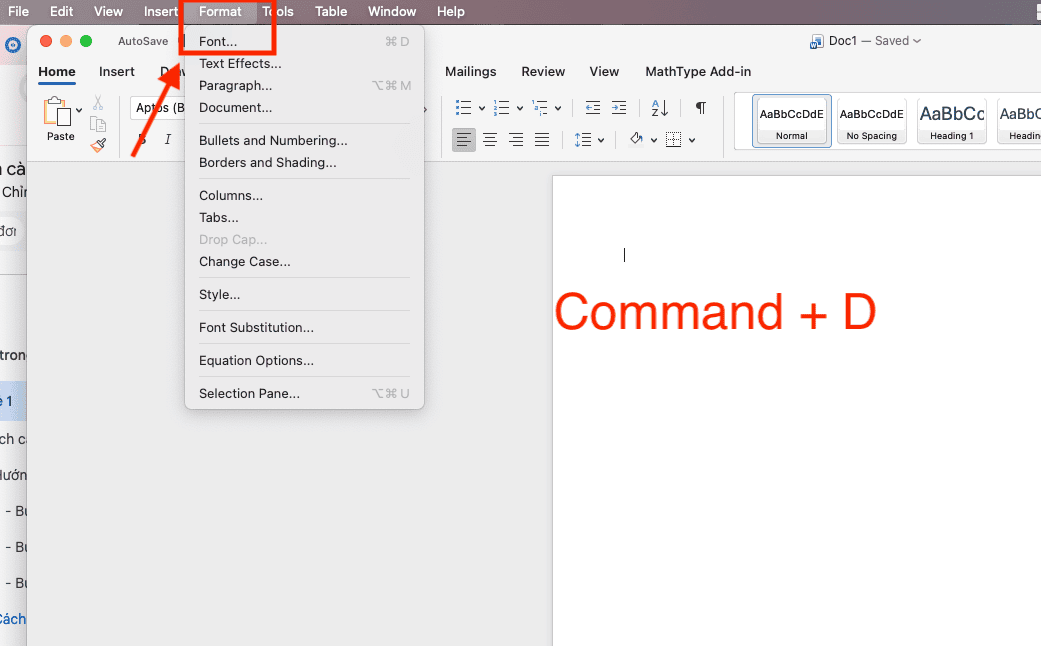
Task: Click the line spacing icon
Action: tap(582, 139)
